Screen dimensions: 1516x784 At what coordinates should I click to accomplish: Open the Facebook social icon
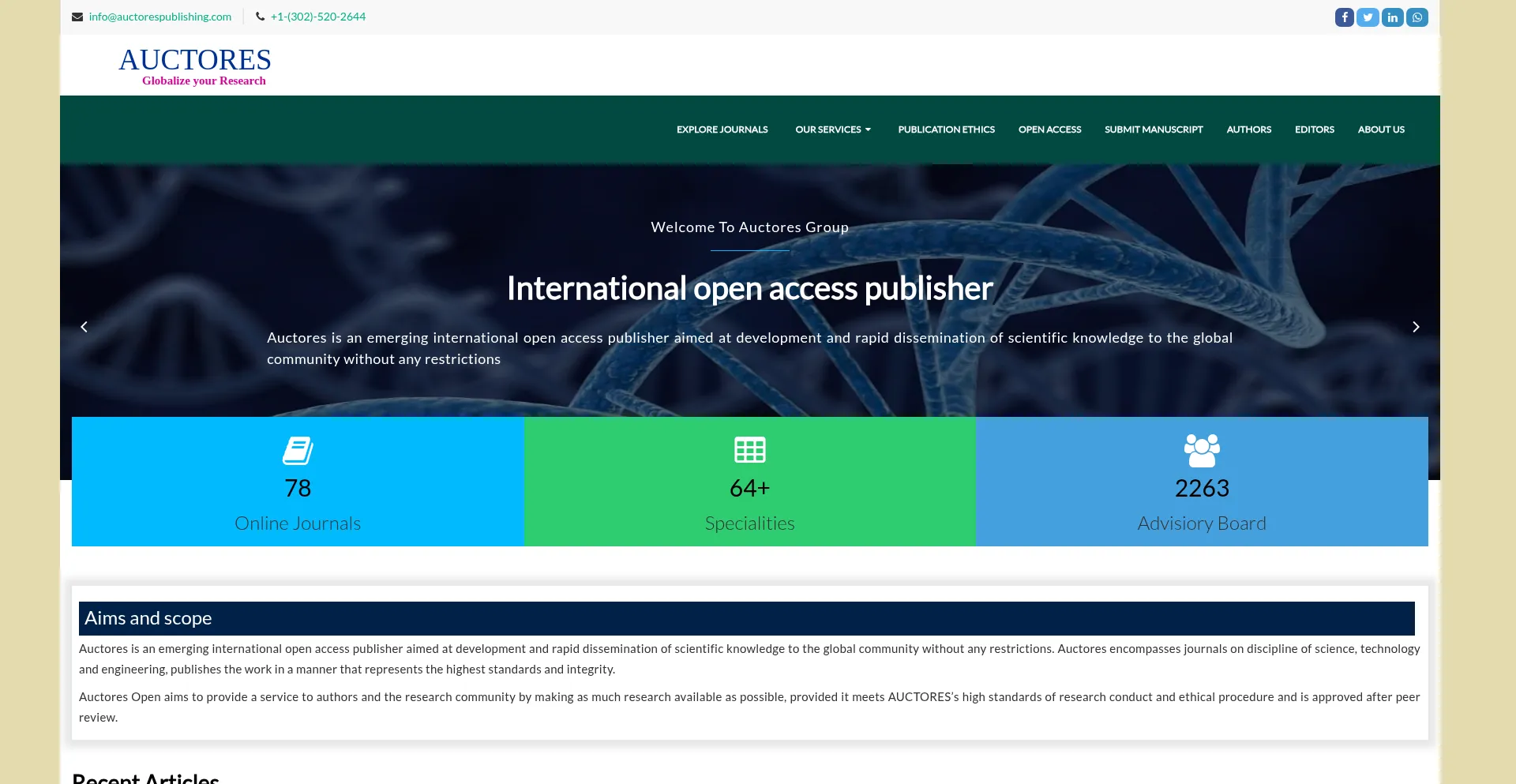pyautogui.click(x=1344, y=17)
